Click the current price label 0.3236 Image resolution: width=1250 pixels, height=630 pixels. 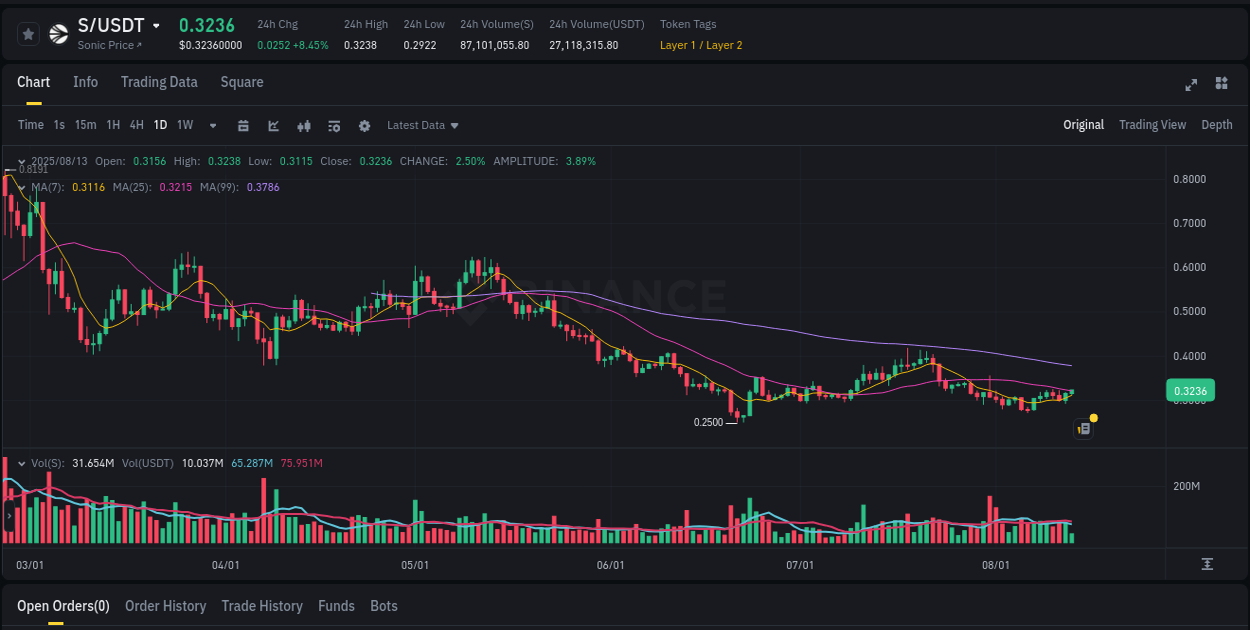1190,390
